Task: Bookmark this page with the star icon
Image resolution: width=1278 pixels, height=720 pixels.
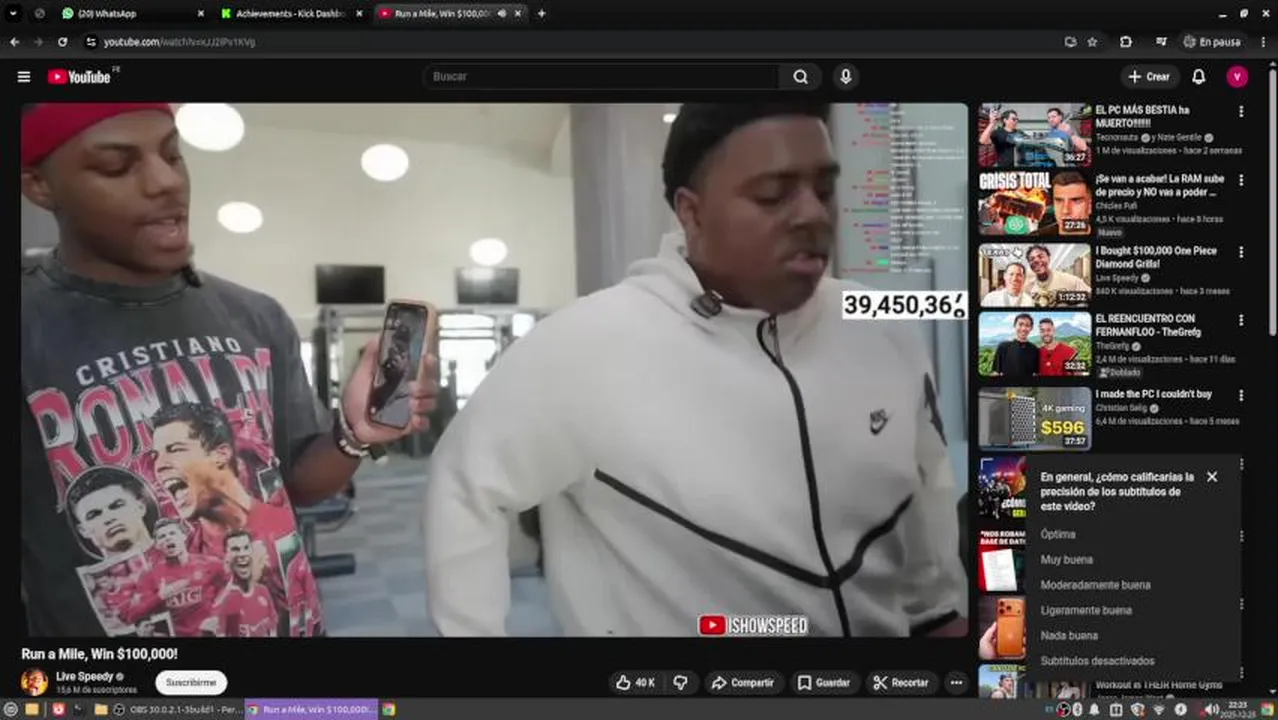Action: click(x=1092, y=42)
